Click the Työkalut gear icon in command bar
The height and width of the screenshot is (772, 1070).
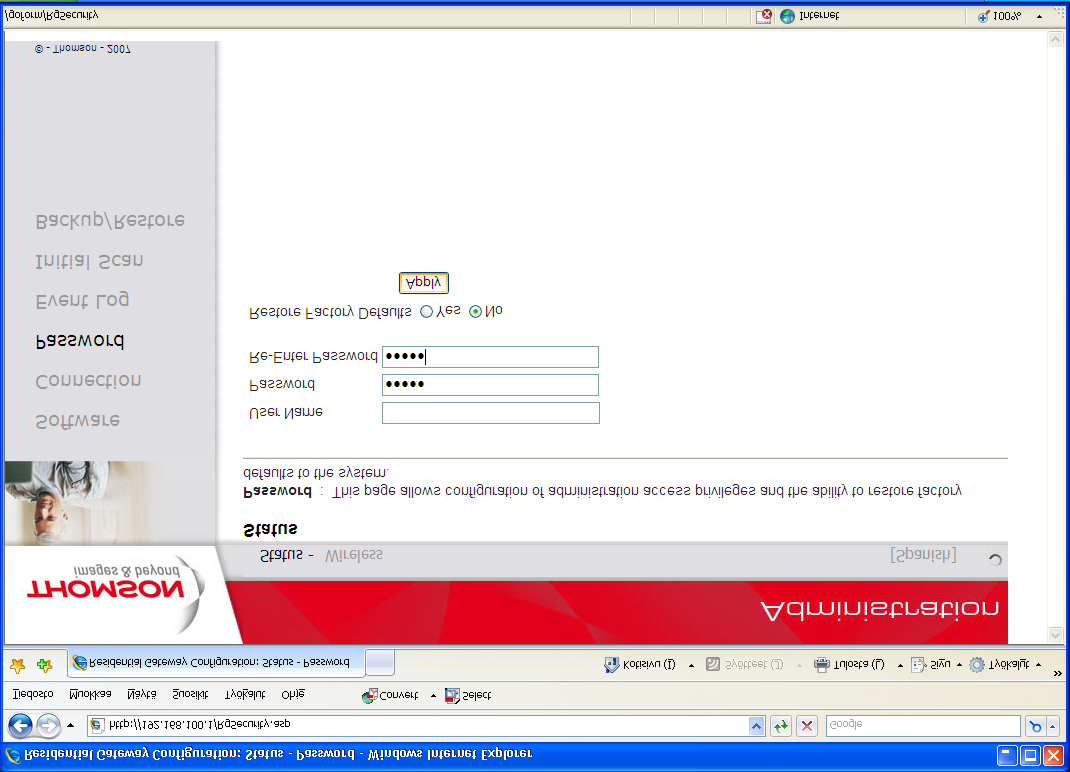pyautogui.click(x=977, y=664)
